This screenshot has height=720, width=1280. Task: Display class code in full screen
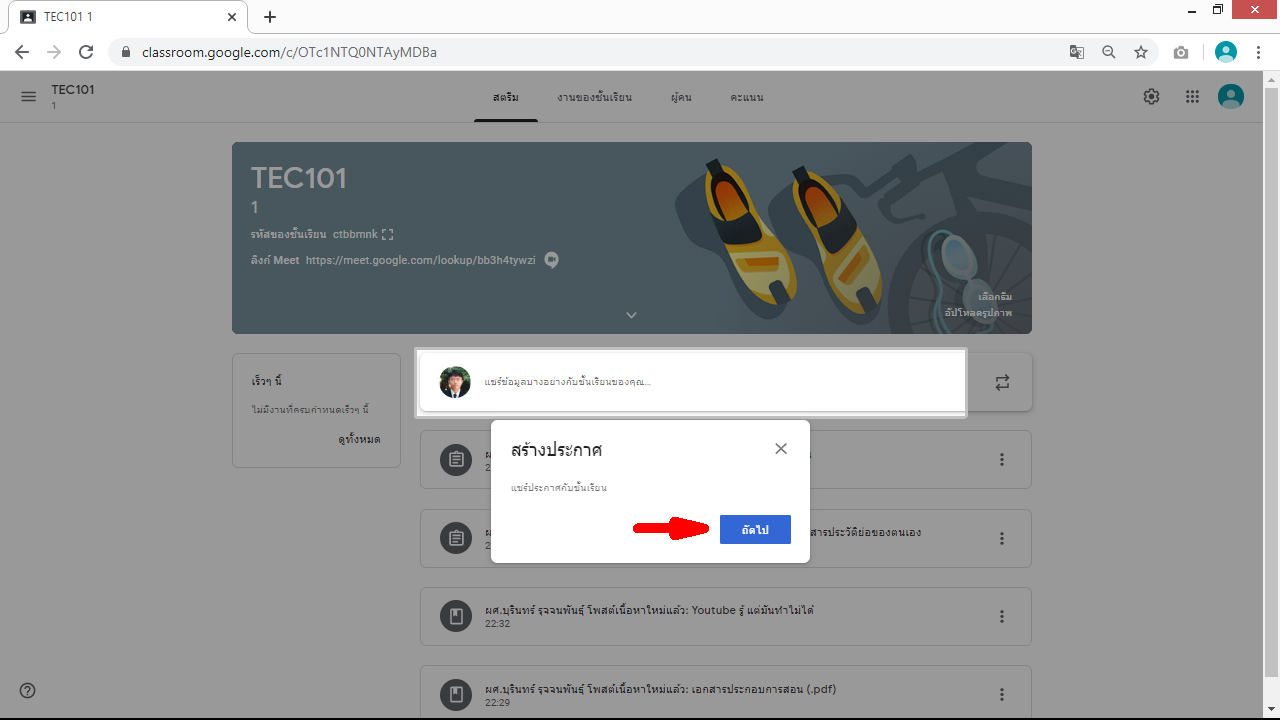click(388, 234)
